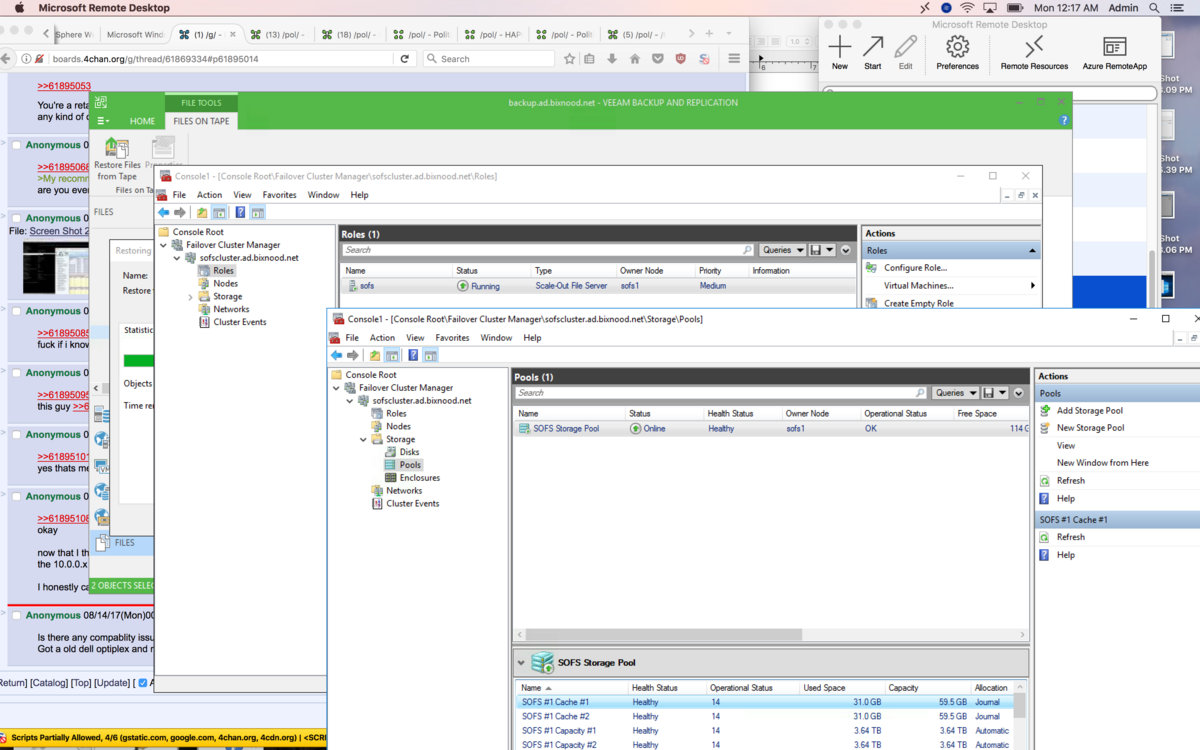1200x750 pixels.
Task: Click Help under SOFS #1 Cache #1 actions
Action: tap(1065, 555)
